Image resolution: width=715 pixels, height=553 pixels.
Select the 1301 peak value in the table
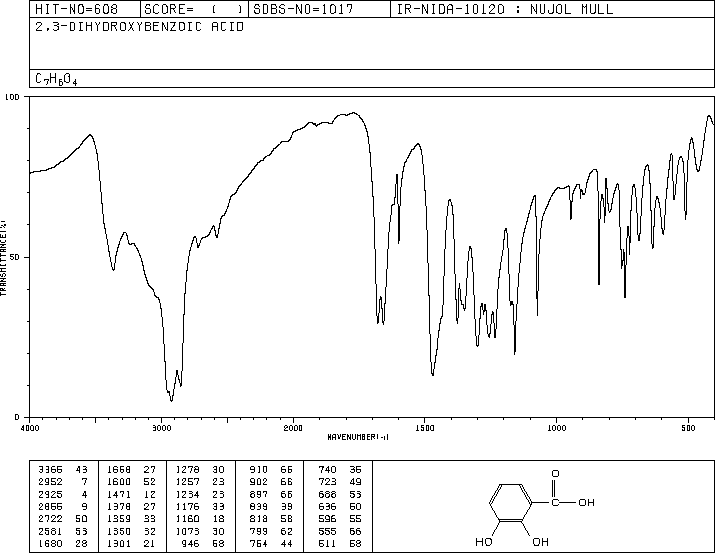point(119,543)
